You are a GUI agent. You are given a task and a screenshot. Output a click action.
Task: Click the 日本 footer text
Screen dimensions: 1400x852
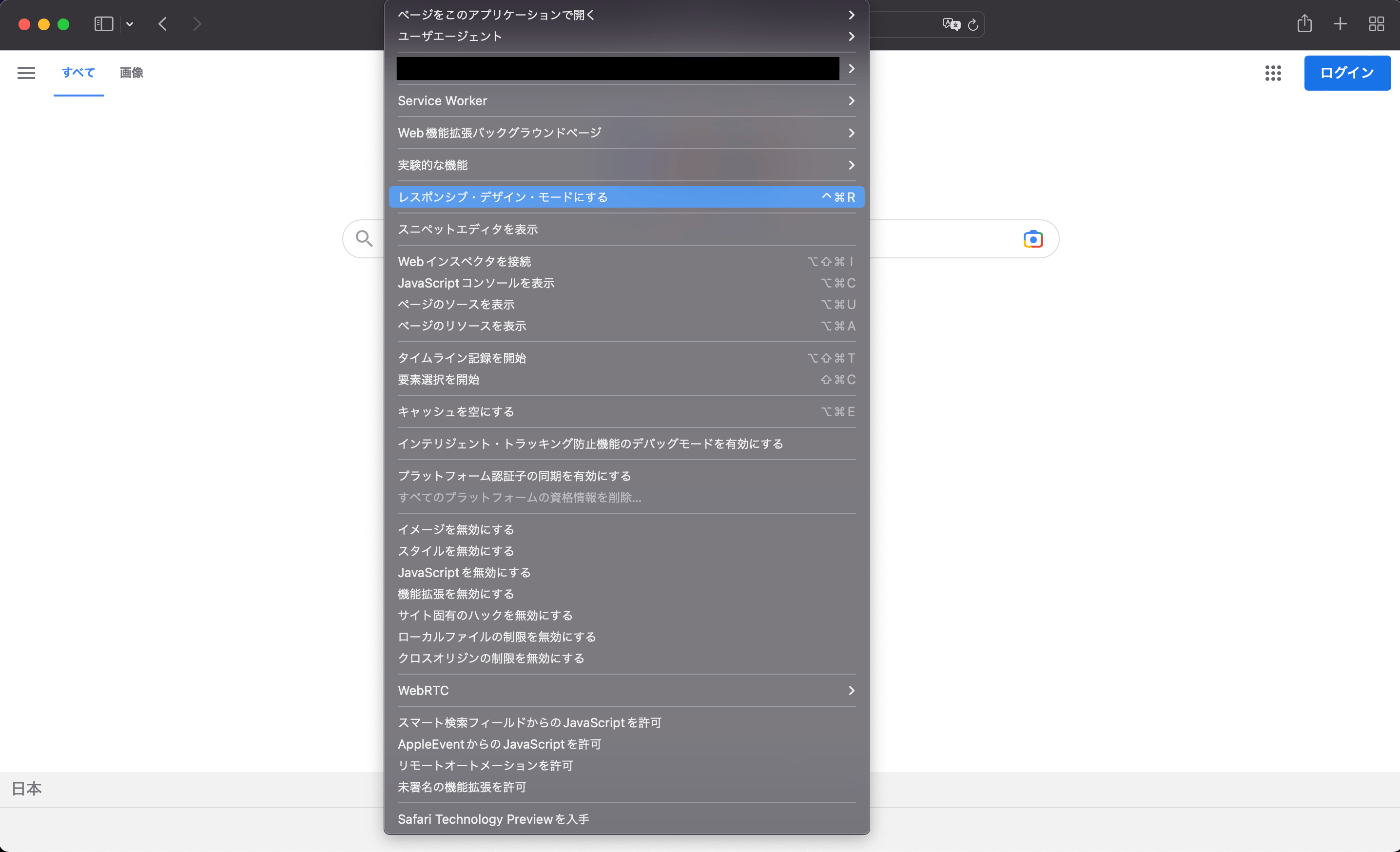[27, 789]
